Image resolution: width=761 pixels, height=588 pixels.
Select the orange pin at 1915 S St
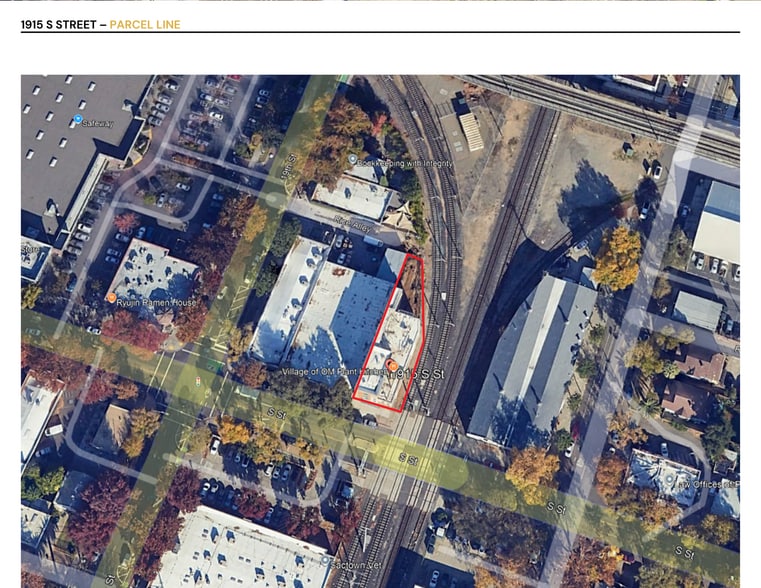point(393,365)
